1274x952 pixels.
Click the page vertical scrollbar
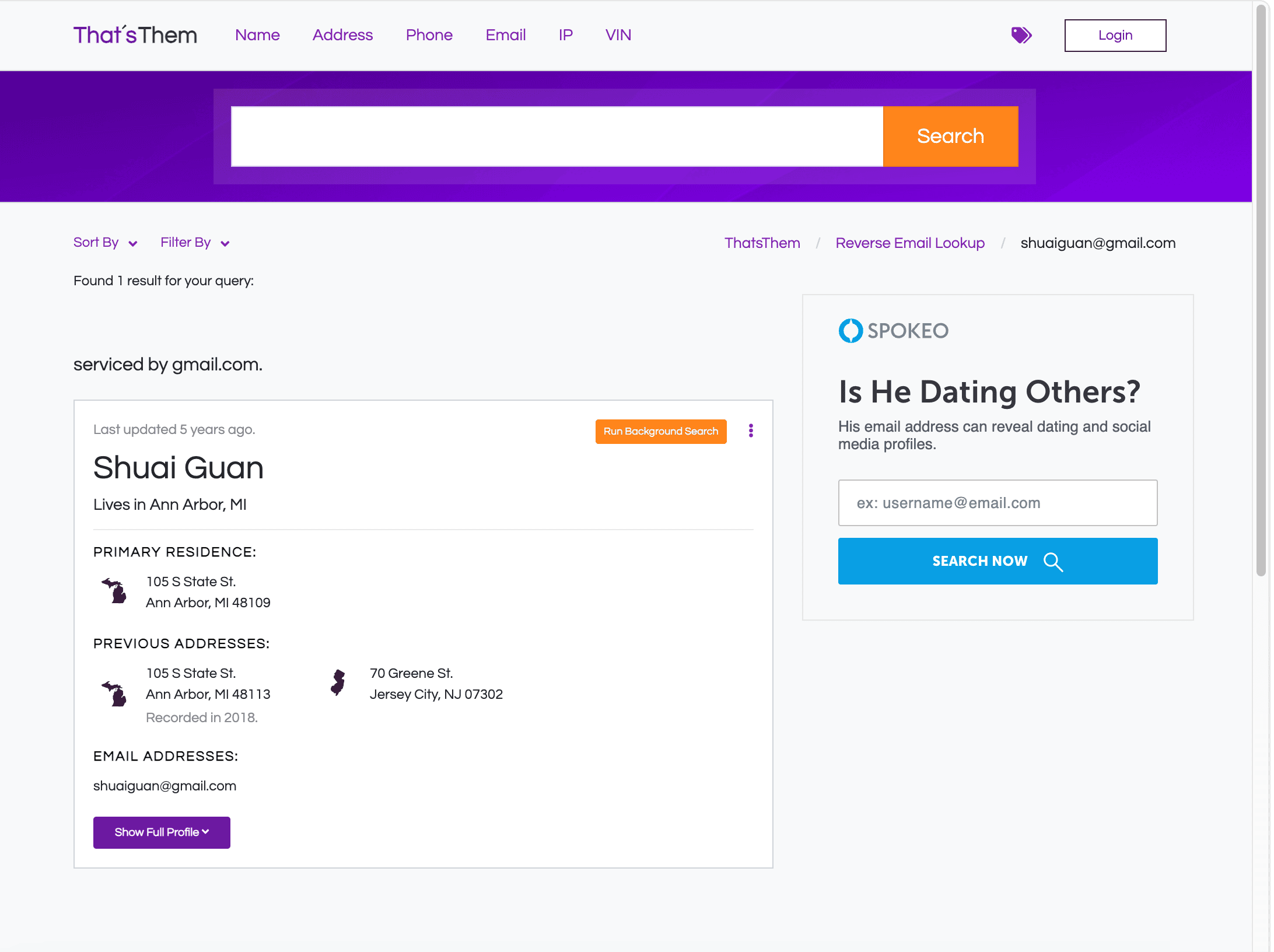(x=1261, y=292)
